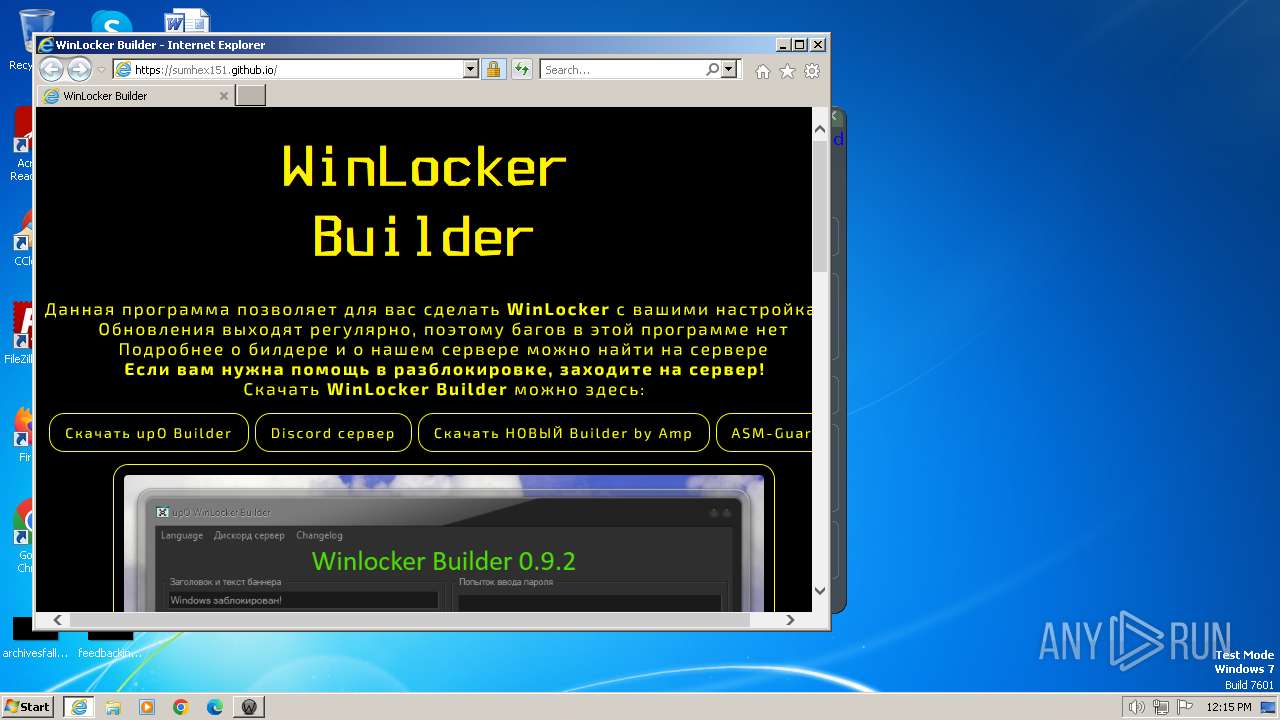Click the Internet Explorer Forward arrow button

coord(79,69)
